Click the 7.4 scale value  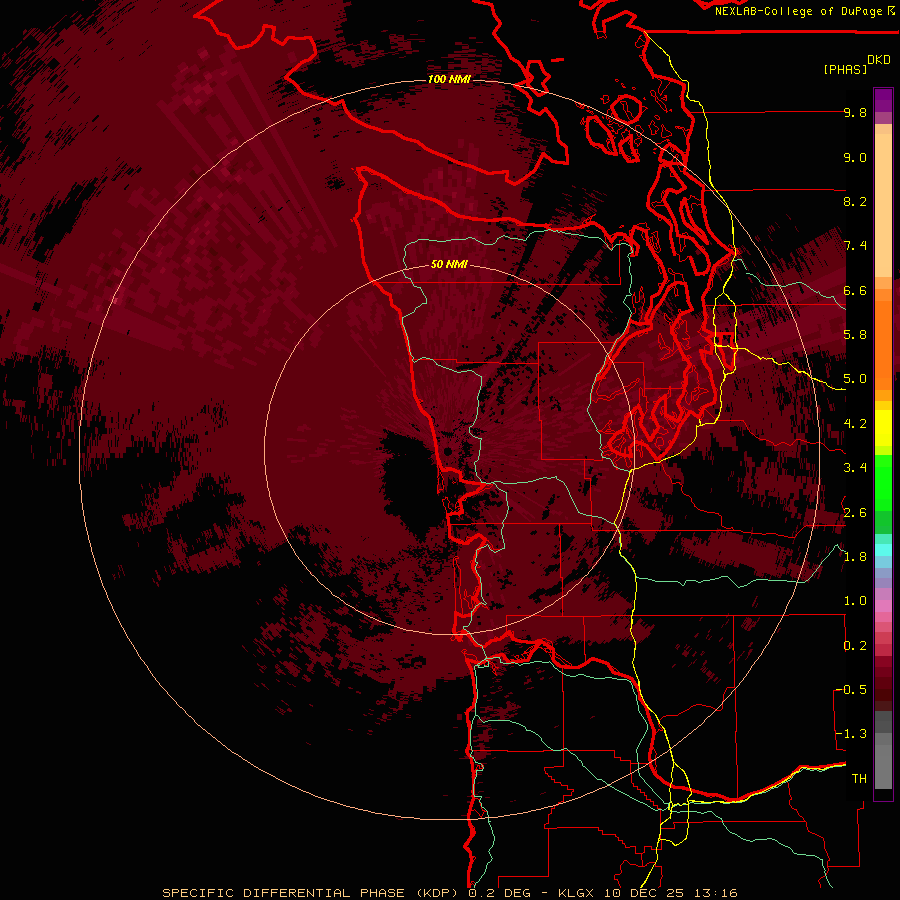click(855, 246)
